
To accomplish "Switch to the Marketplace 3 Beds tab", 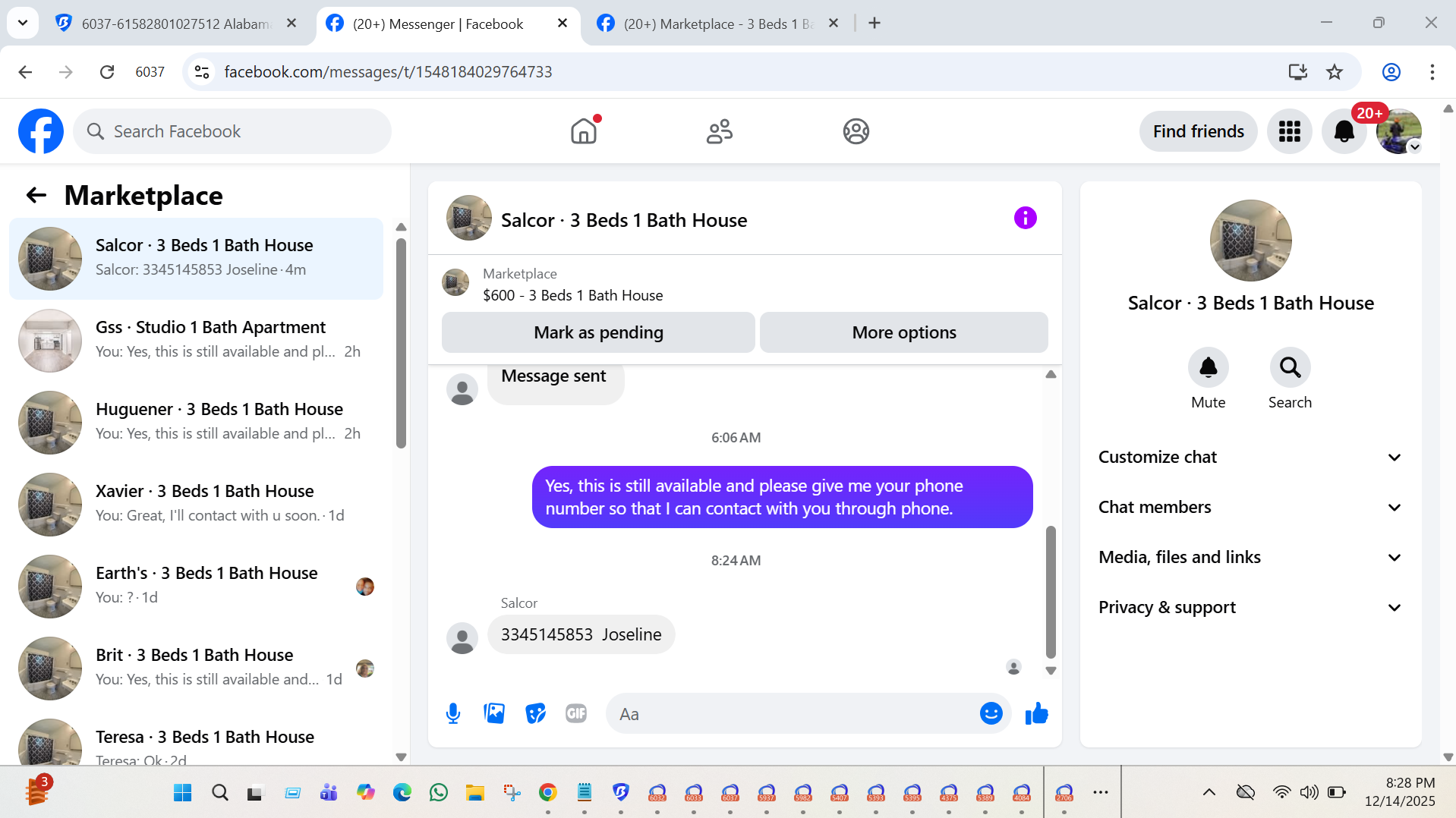I will coord(717,24).
